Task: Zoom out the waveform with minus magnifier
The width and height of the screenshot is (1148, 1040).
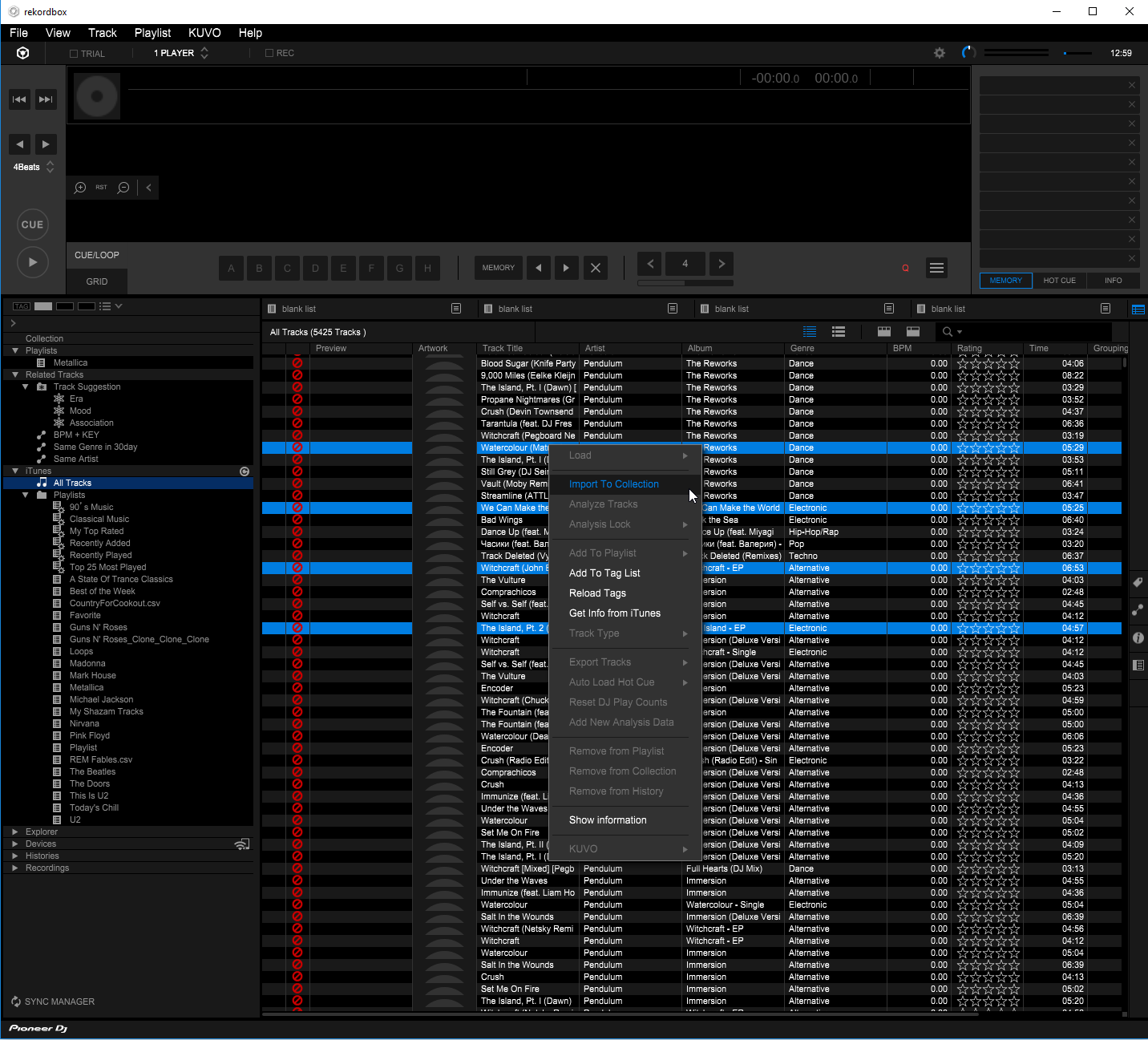Action: tap(123, 188)
